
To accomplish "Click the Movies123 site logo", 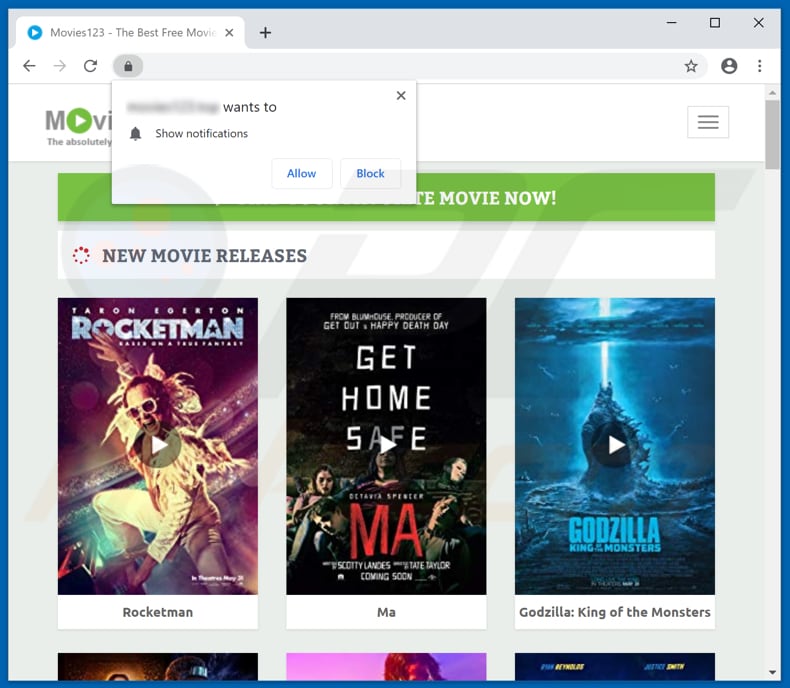I will [x=78, y=127].
